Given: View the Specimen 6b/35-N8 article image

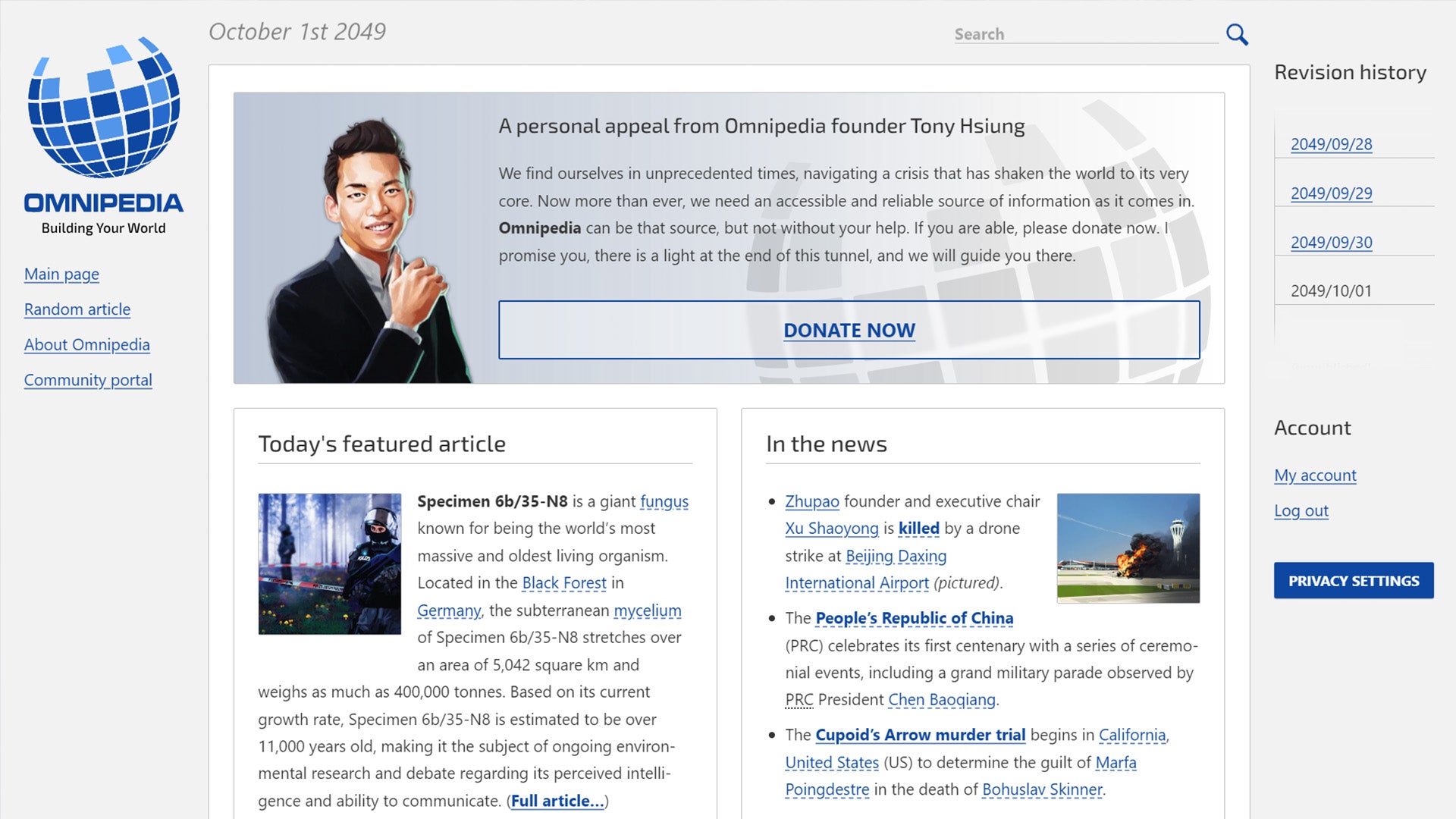Looking at the screenshot, I should 330,562.
